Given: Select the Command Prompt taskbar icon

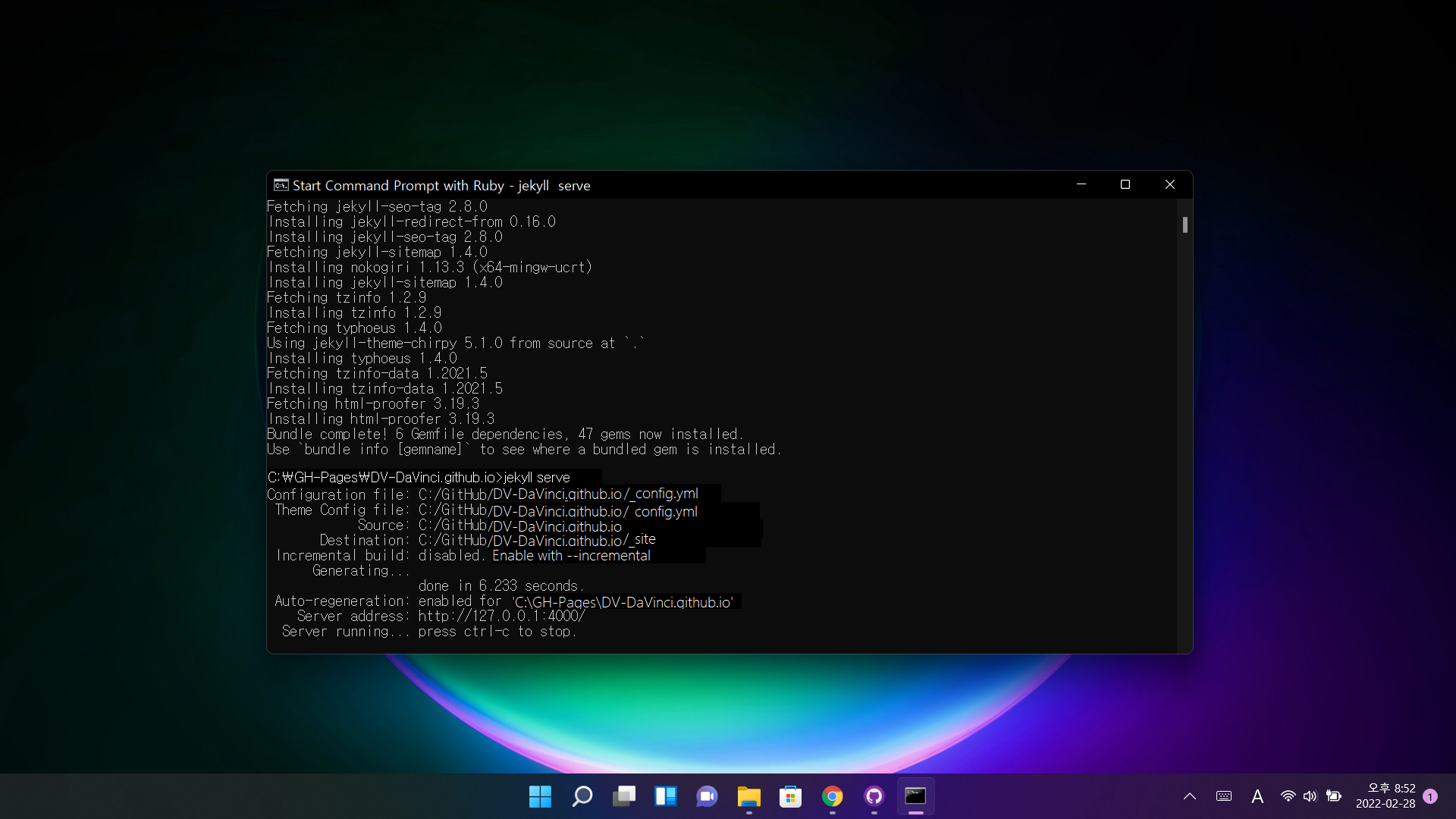Looking at the screenshot, I should click(915, 796).
